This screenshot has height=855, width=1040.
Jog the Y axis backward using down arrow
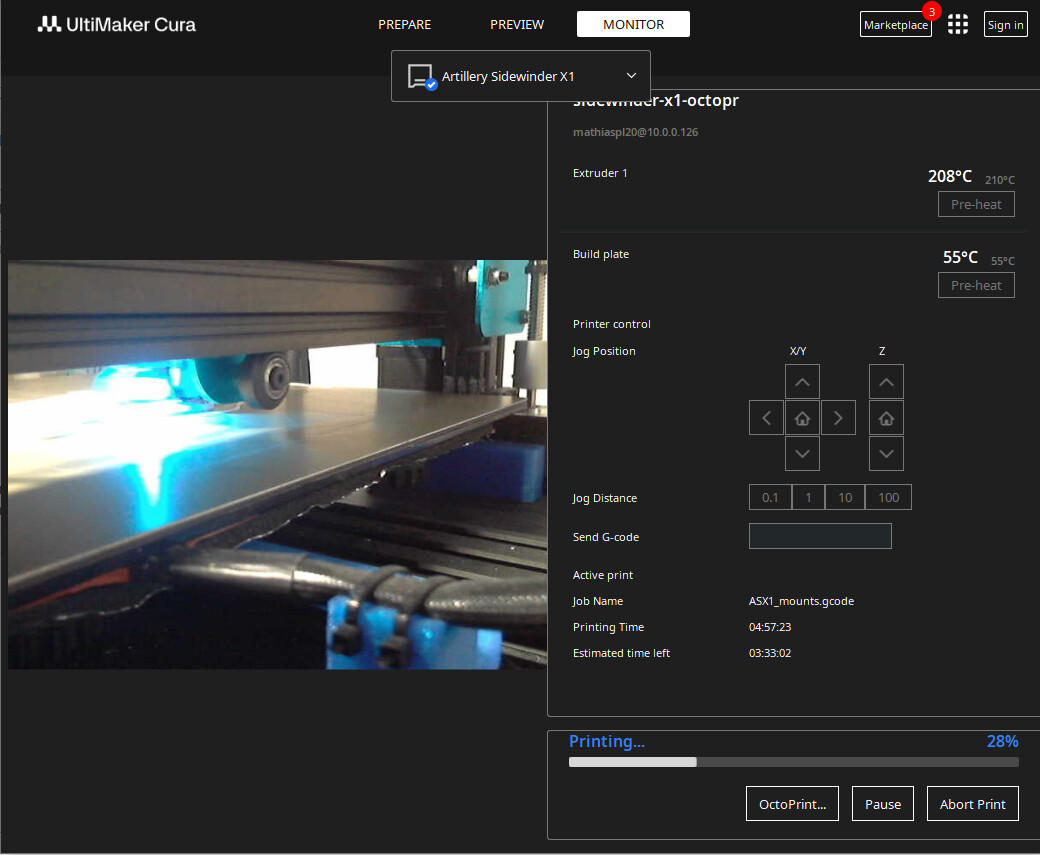[x=802, y=453]
